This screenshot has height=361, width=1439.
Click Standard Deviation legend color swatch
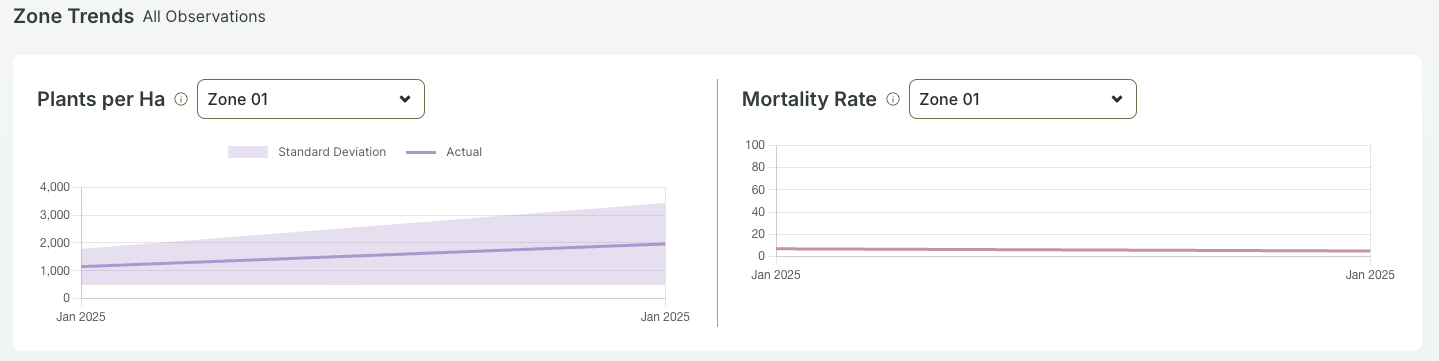248,152
